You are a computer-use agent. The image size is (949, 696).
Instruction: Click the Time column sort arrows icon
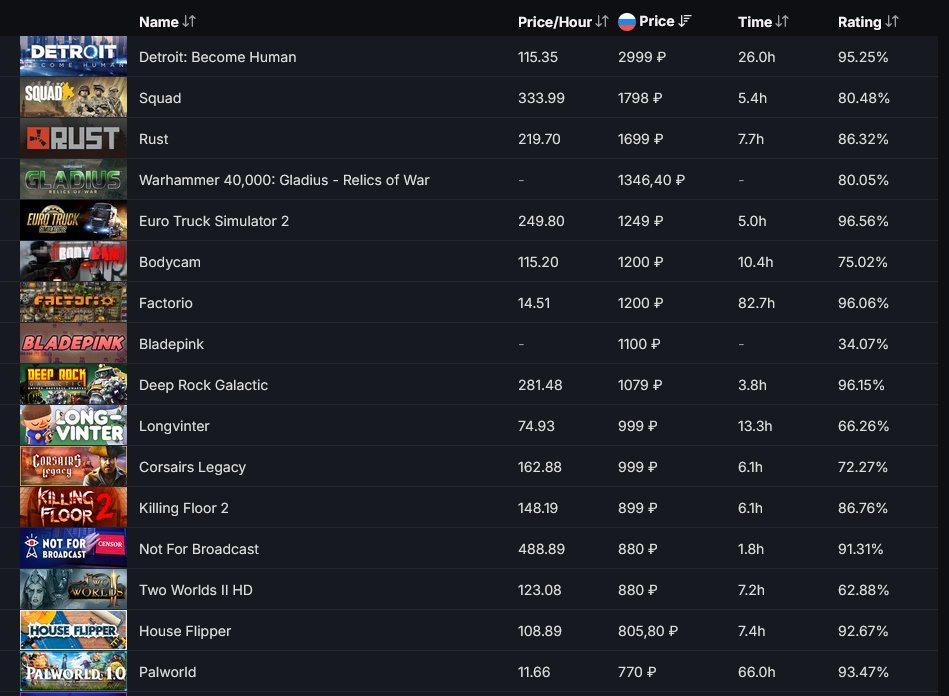click(x=782, y=22)
